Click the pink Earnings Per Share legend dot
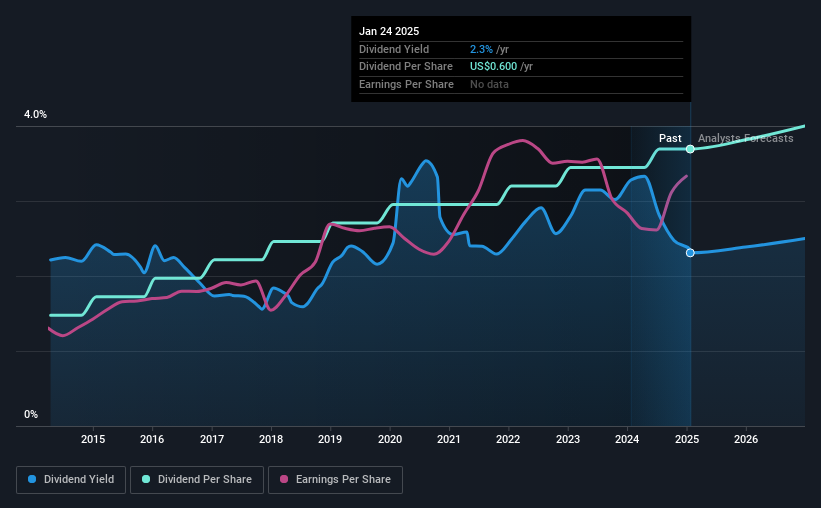Screen dimensions: 821x508 (x=284, y=479)
